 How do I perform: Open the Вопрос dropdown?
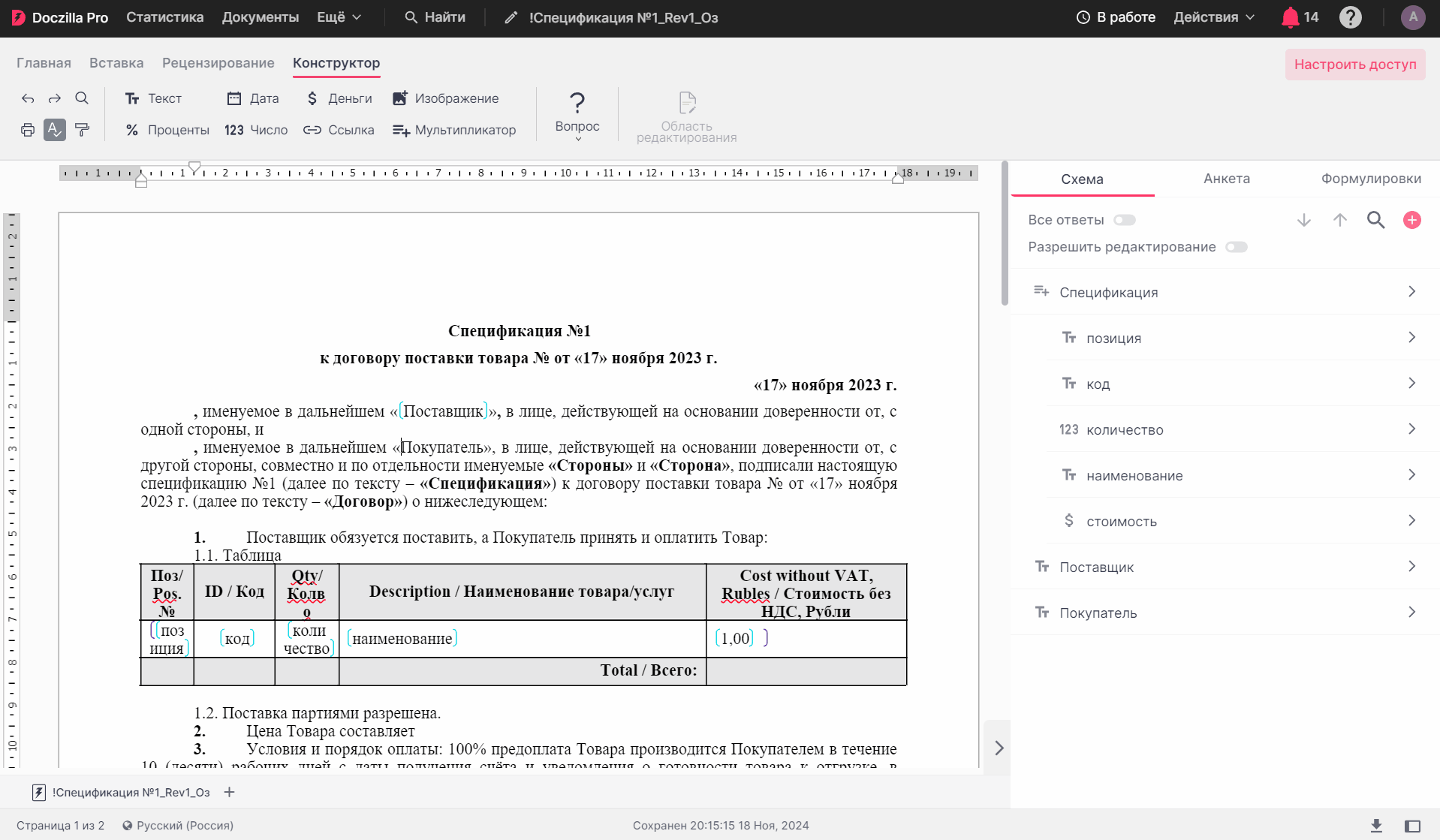pos(577,116)
